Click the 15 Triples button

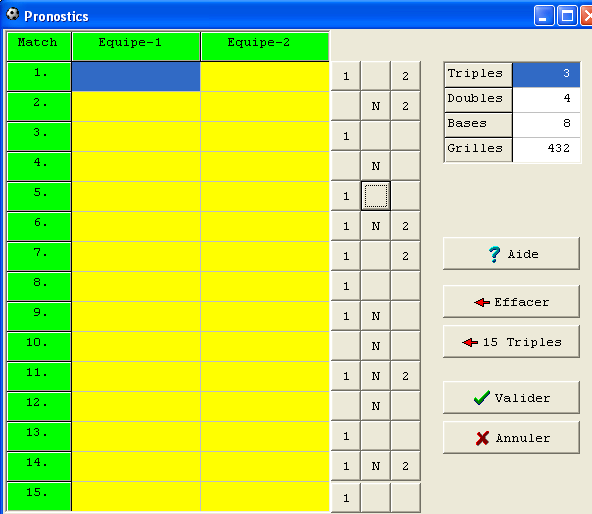coord(511,342)
